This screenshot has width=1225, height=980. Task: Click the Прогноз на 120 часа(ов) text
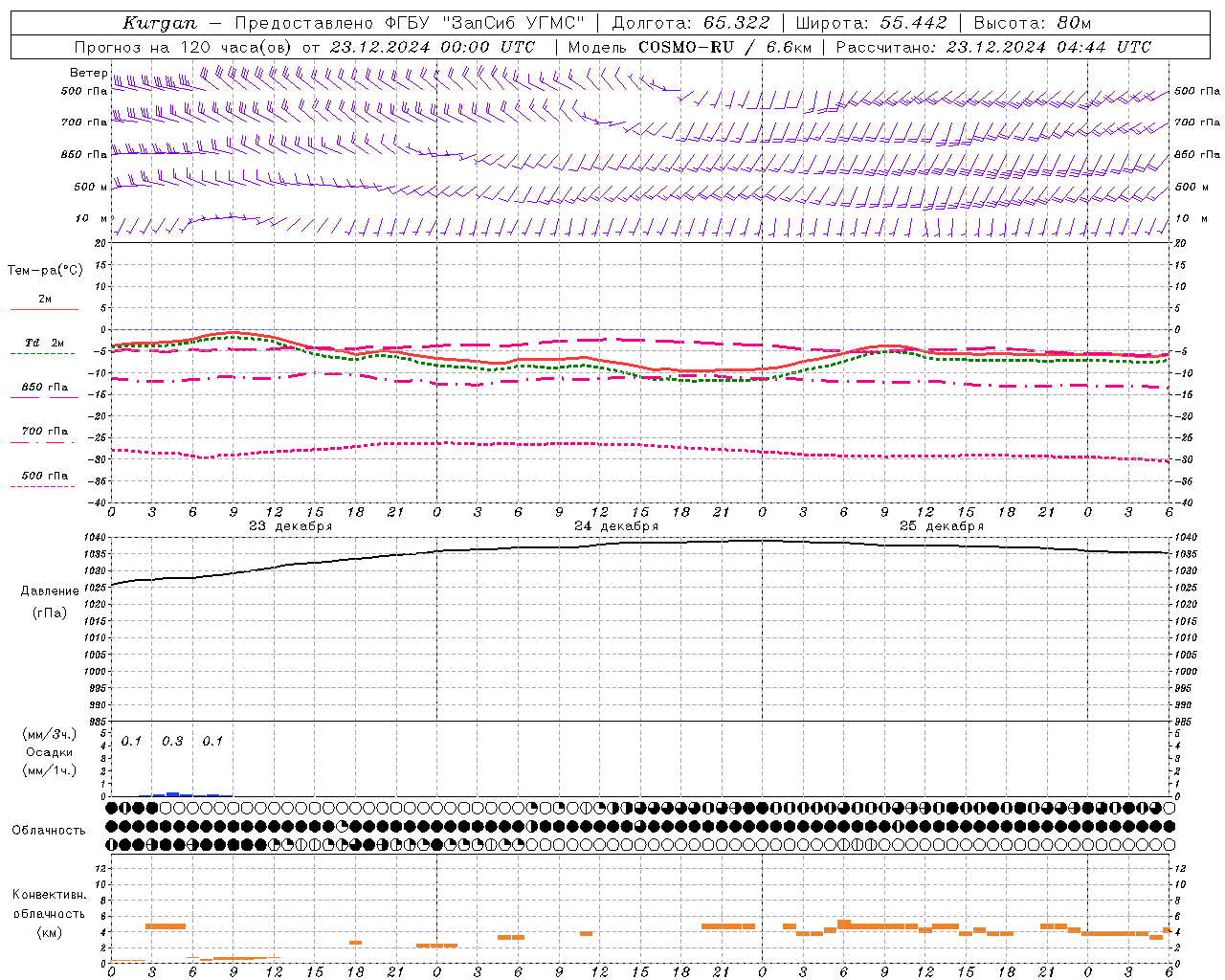(x=183, y=47)
